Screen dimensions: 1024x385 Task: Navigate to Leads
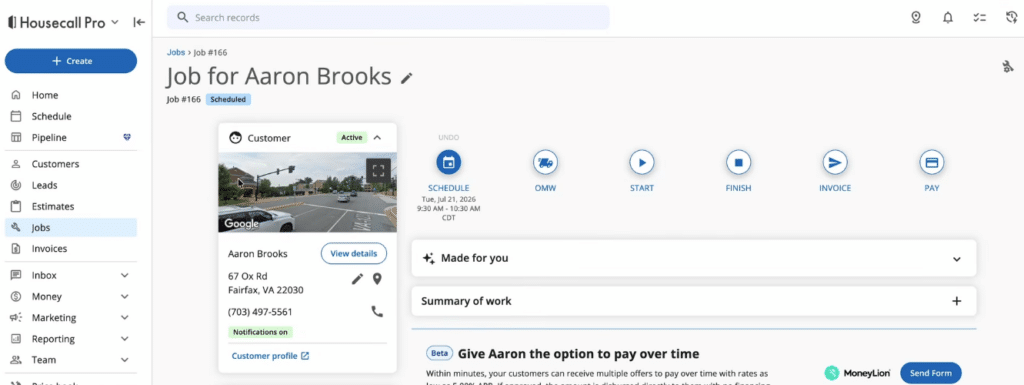coord(71,185)
